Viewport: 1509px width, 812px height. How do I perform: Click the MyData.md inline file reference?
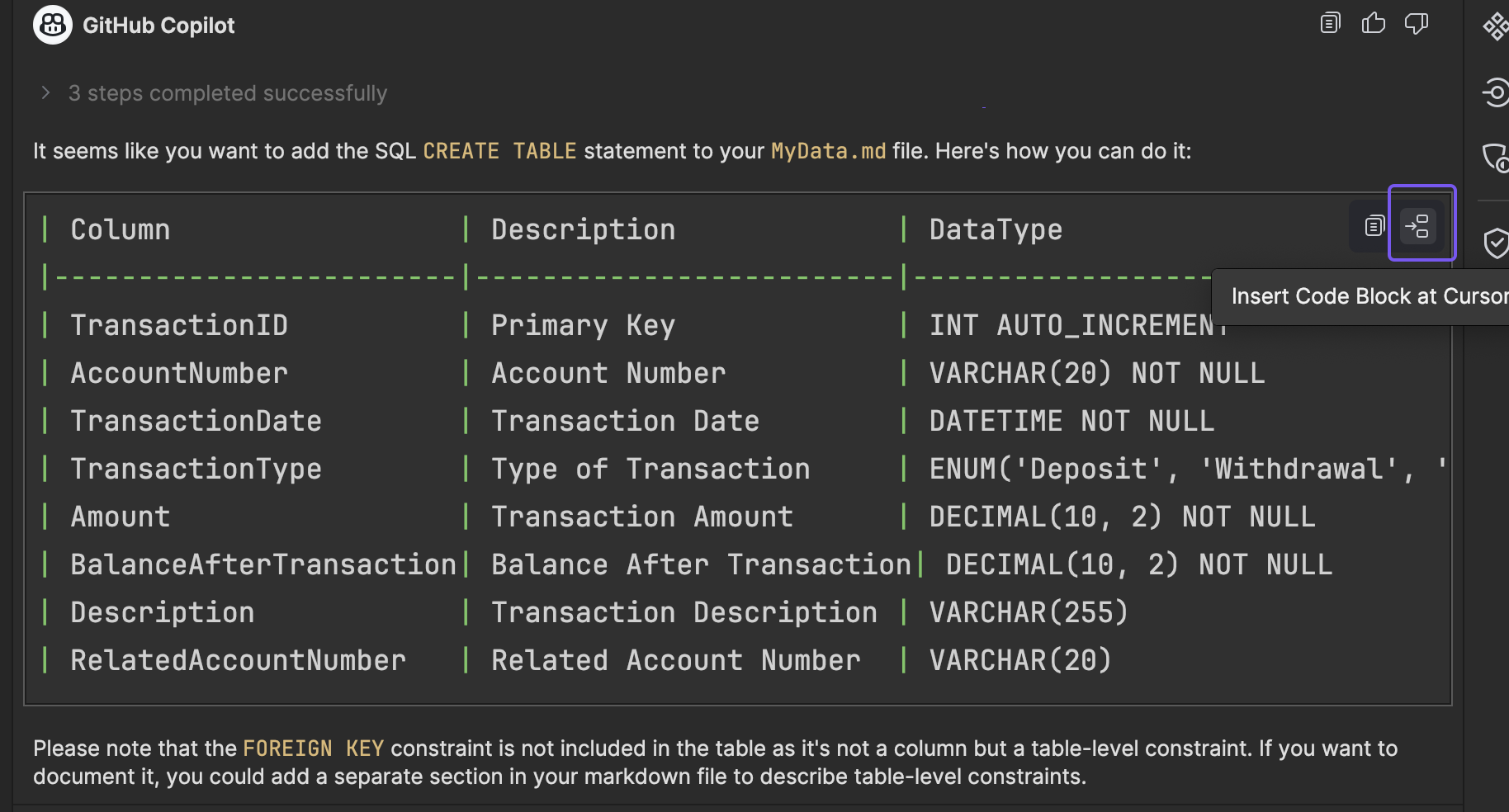pos(828,151)
